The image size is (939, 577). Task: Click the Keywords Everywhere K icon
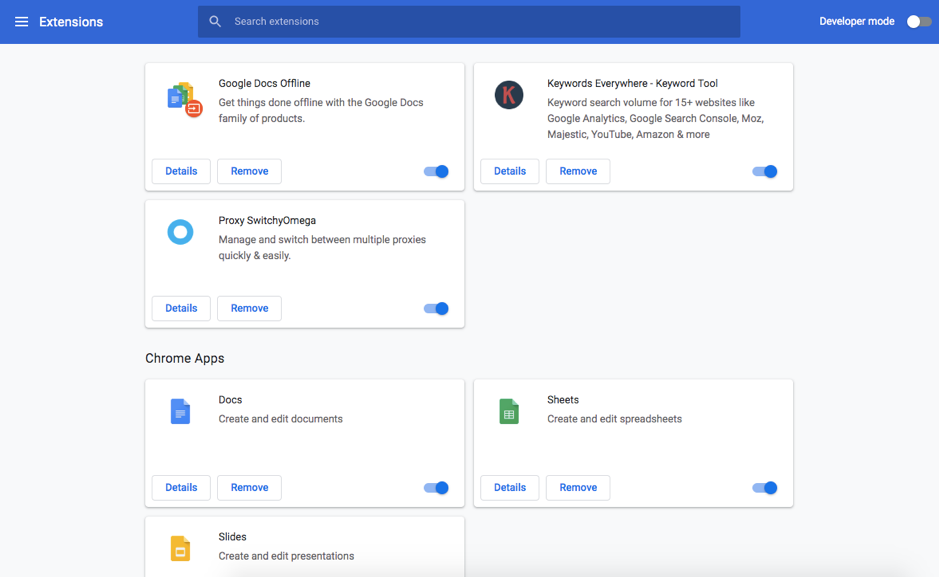pyautogui.click(x=509, y=95)
